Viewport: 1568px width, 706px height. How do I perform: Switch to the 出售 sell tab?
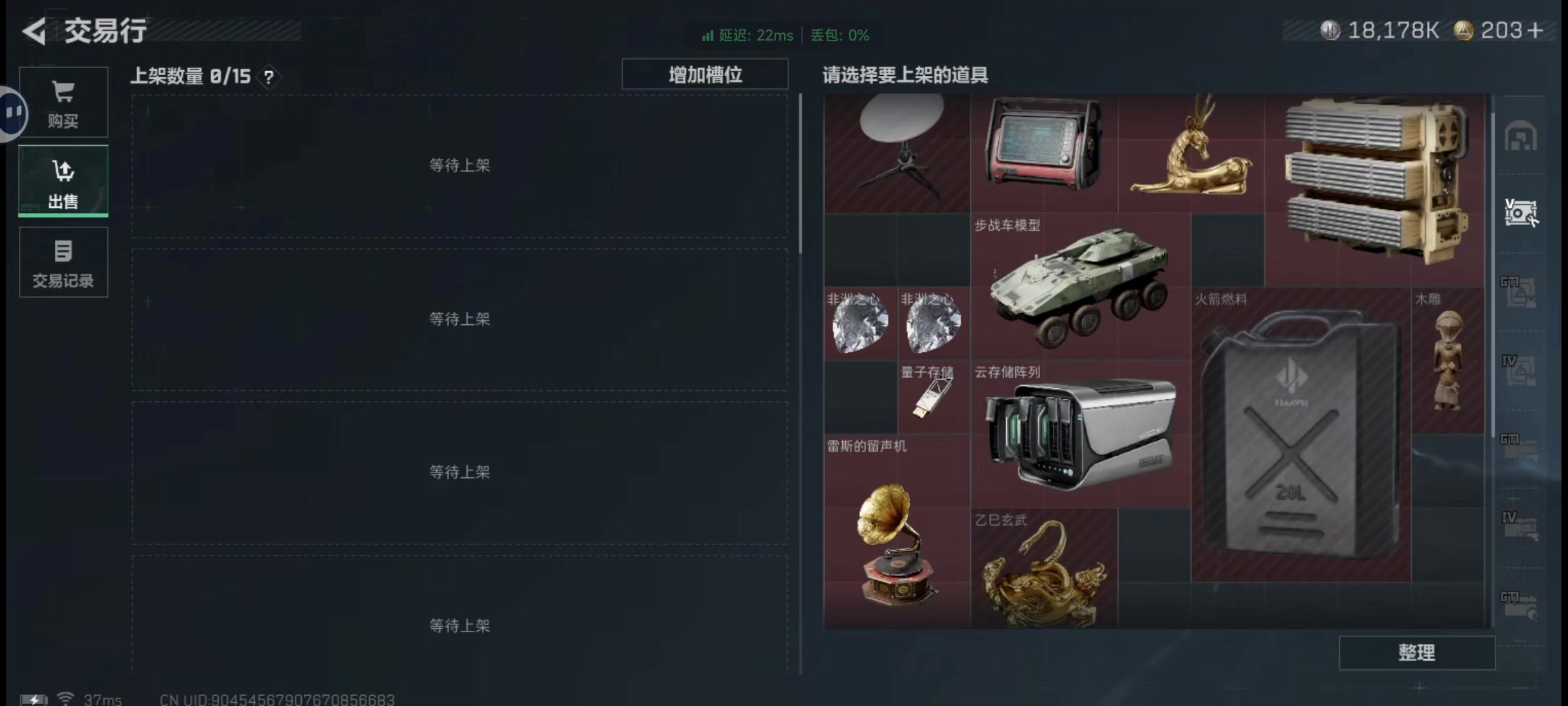(x=63, y=181)
